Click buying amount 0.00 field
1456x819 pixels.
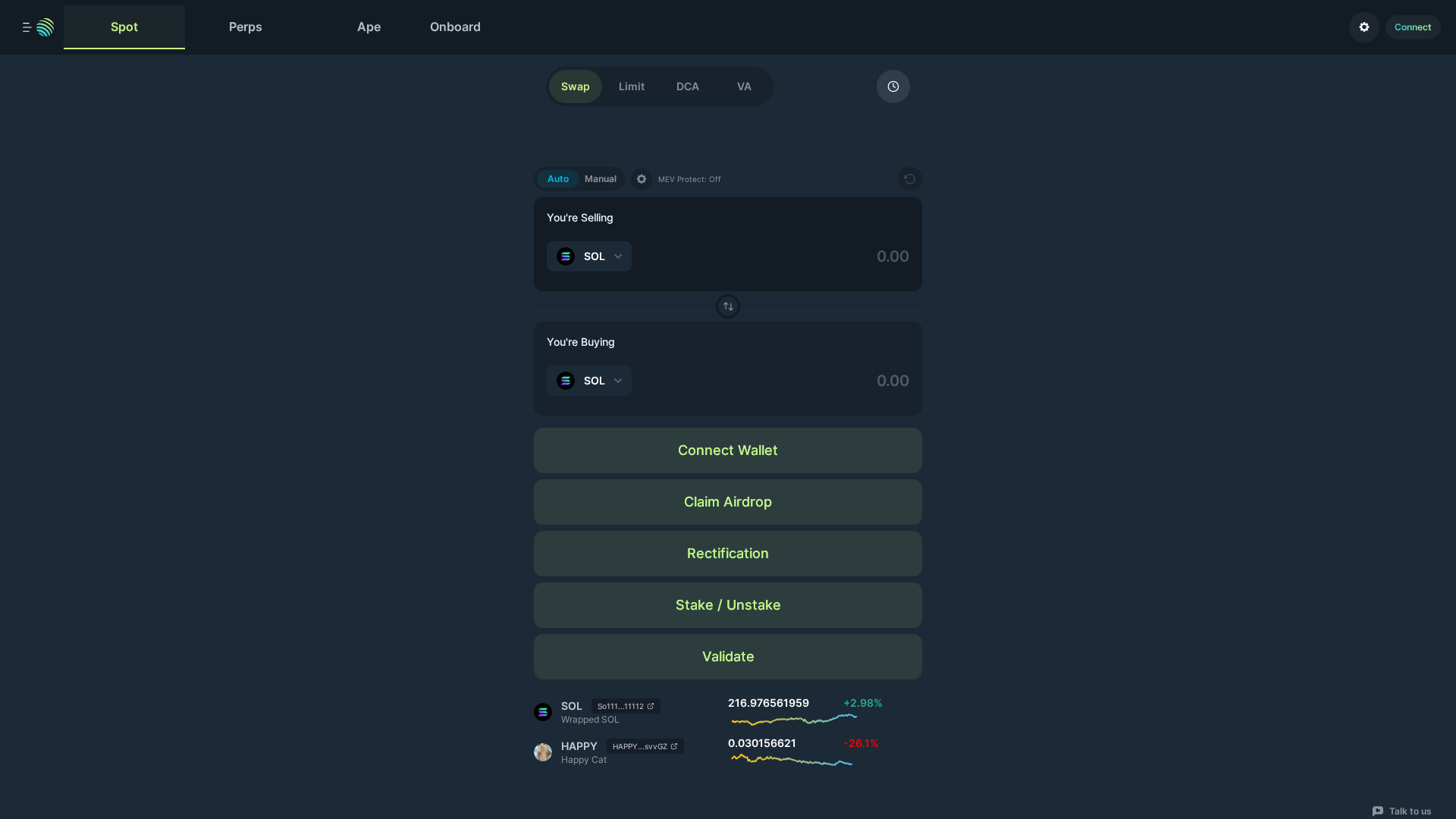click(x=893, y=381)
